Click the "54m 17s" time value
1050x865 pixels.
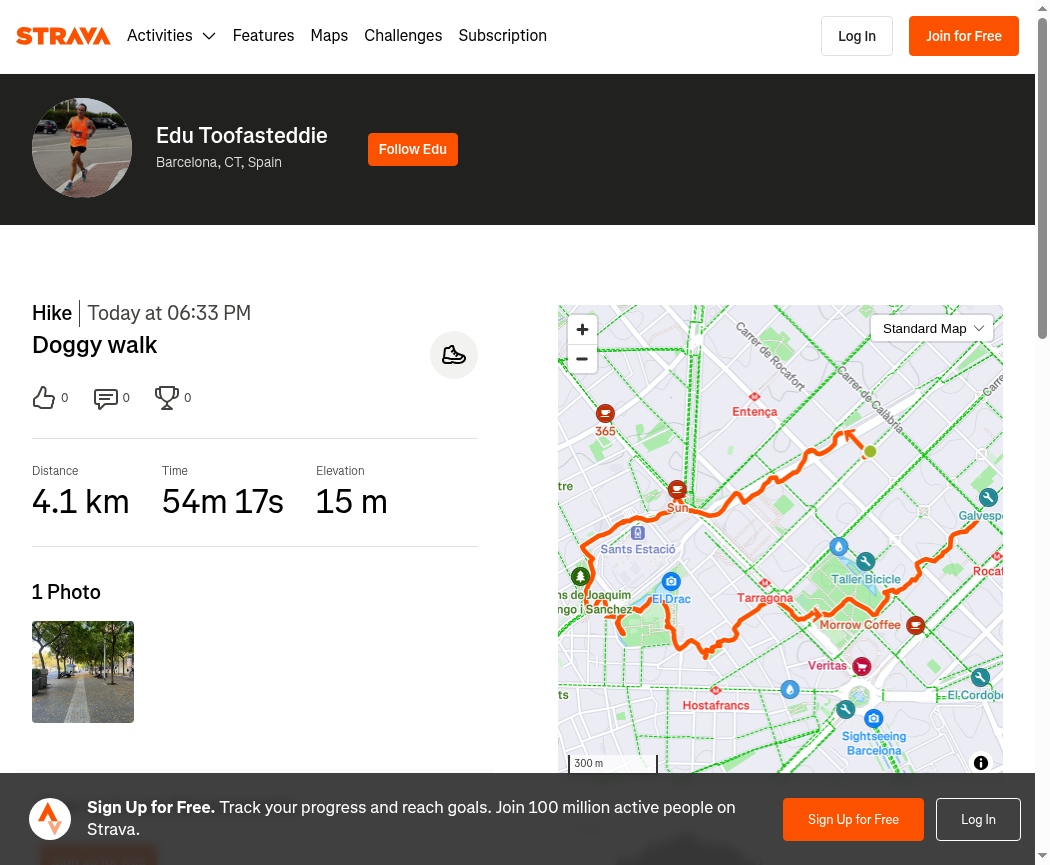222,502
